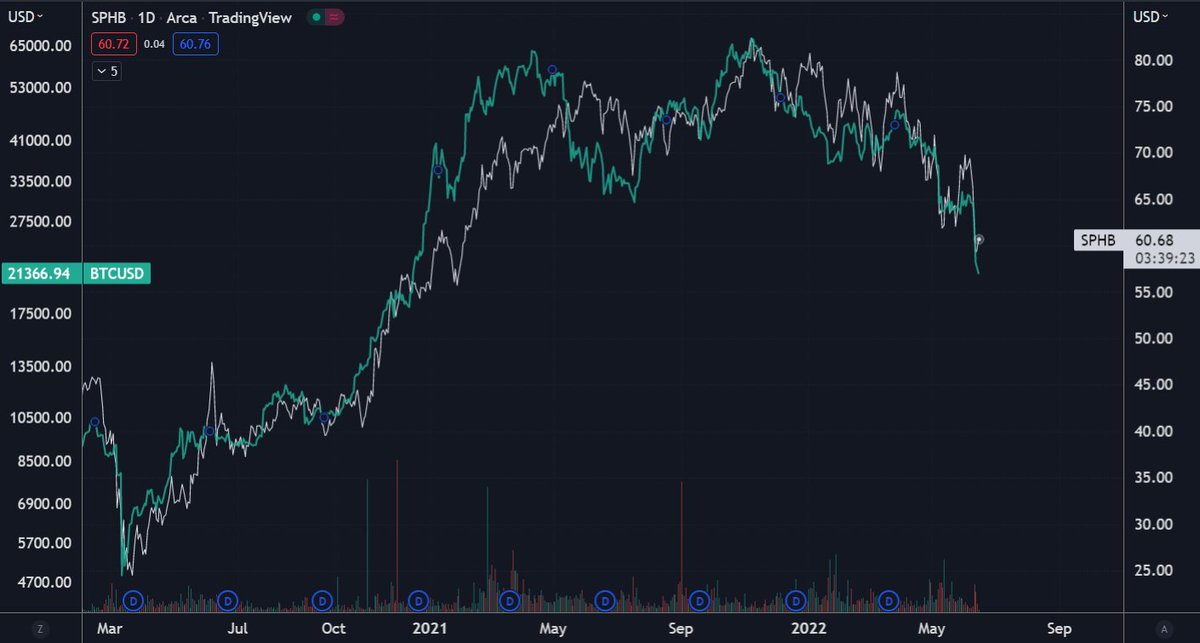
Task: Click the dividend marker near May 2021
Action: tap(508, 601)
